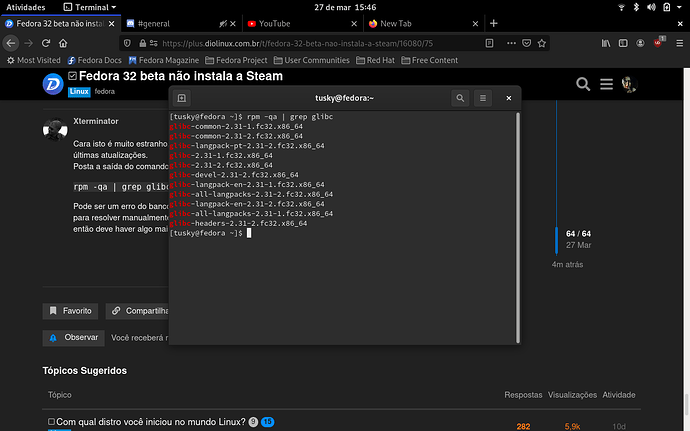This screenshot has width=690, height=431.
Task: Click the Diolinux forum logo
Action: click(53, 84)
